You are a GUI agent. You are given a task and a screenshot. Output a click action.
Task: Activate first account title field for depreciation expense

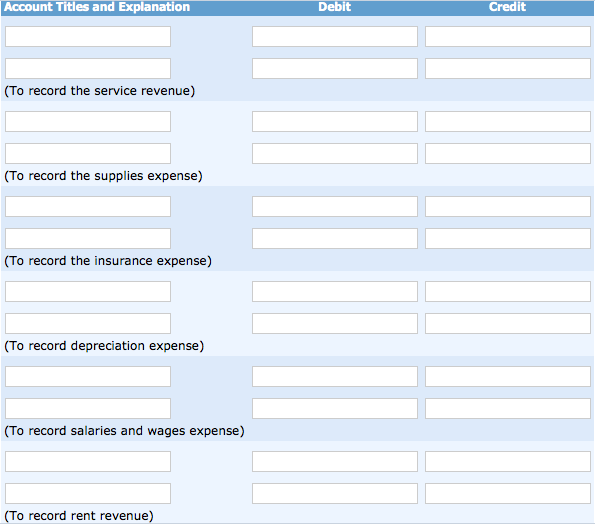[x=88, y=291]
